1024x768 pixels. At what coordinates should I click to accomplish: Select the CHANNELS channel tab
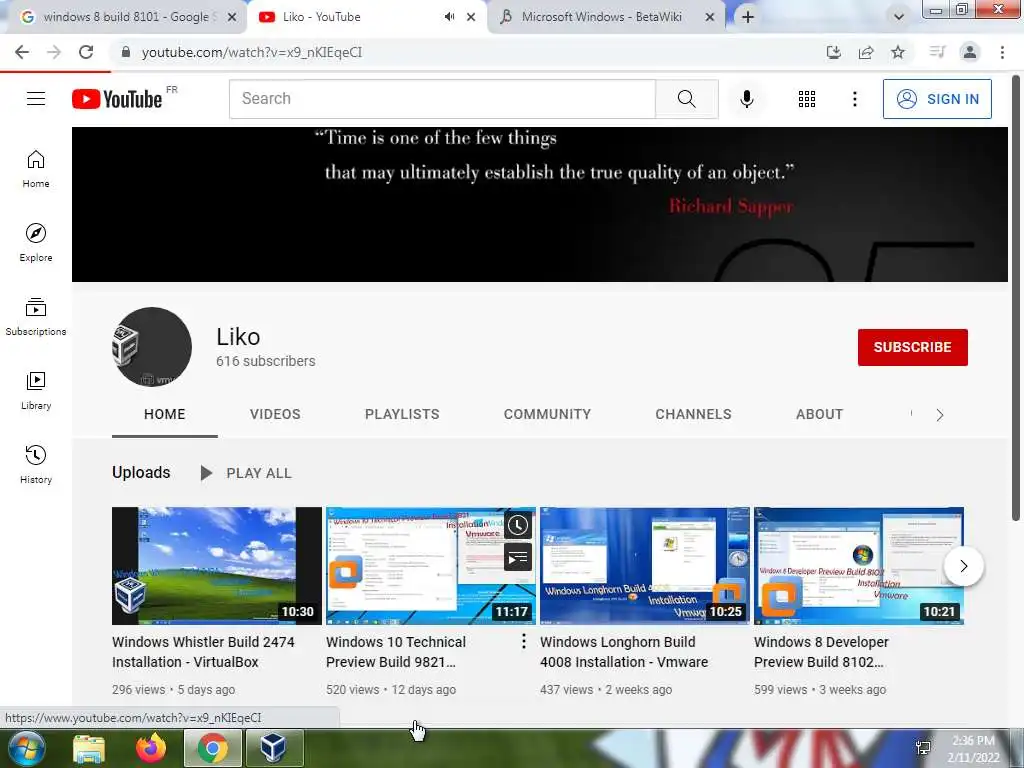693,414
